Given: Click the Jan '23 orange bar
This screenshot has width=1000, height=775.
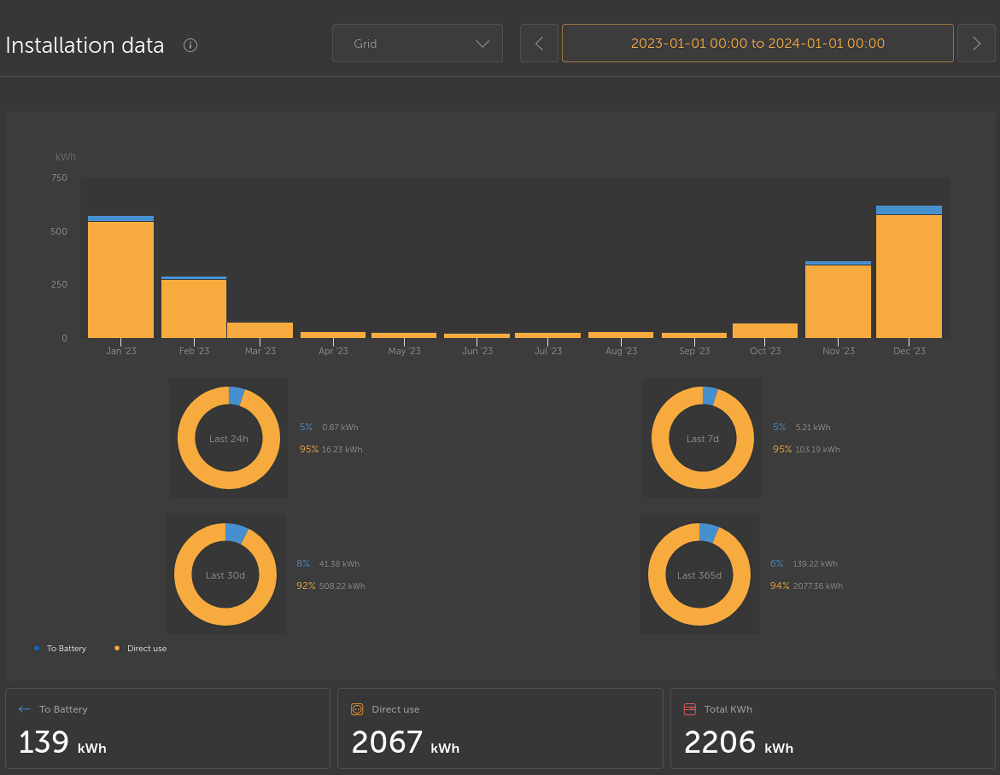Looking at the screenshot, I should coord(121,279).
